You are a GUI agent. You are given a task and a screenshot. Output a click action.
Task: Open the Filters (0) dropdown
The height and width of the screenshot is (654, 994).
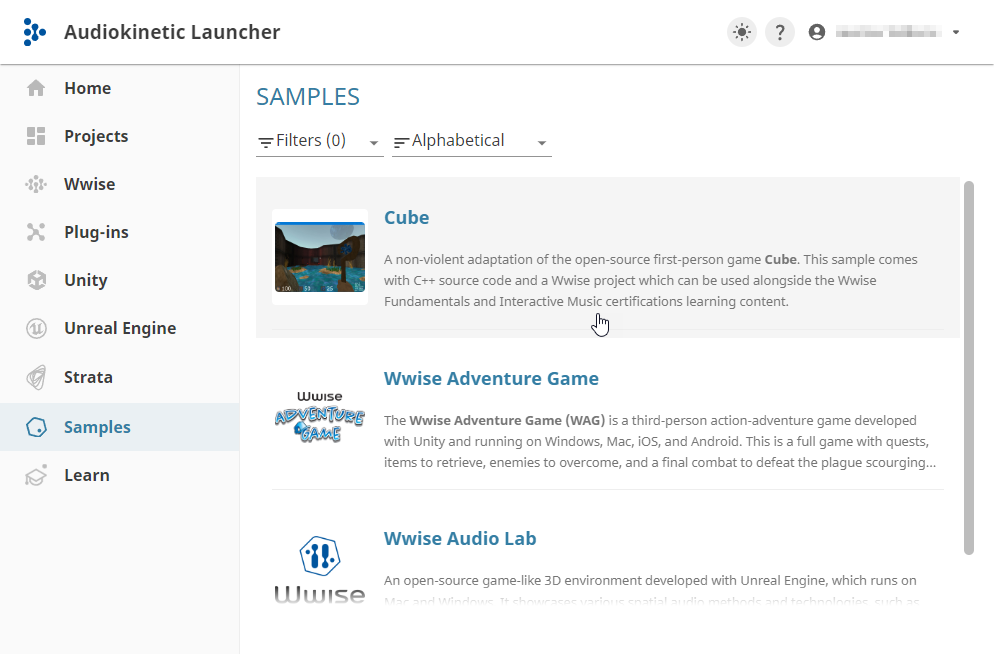[x=320, y=141]
